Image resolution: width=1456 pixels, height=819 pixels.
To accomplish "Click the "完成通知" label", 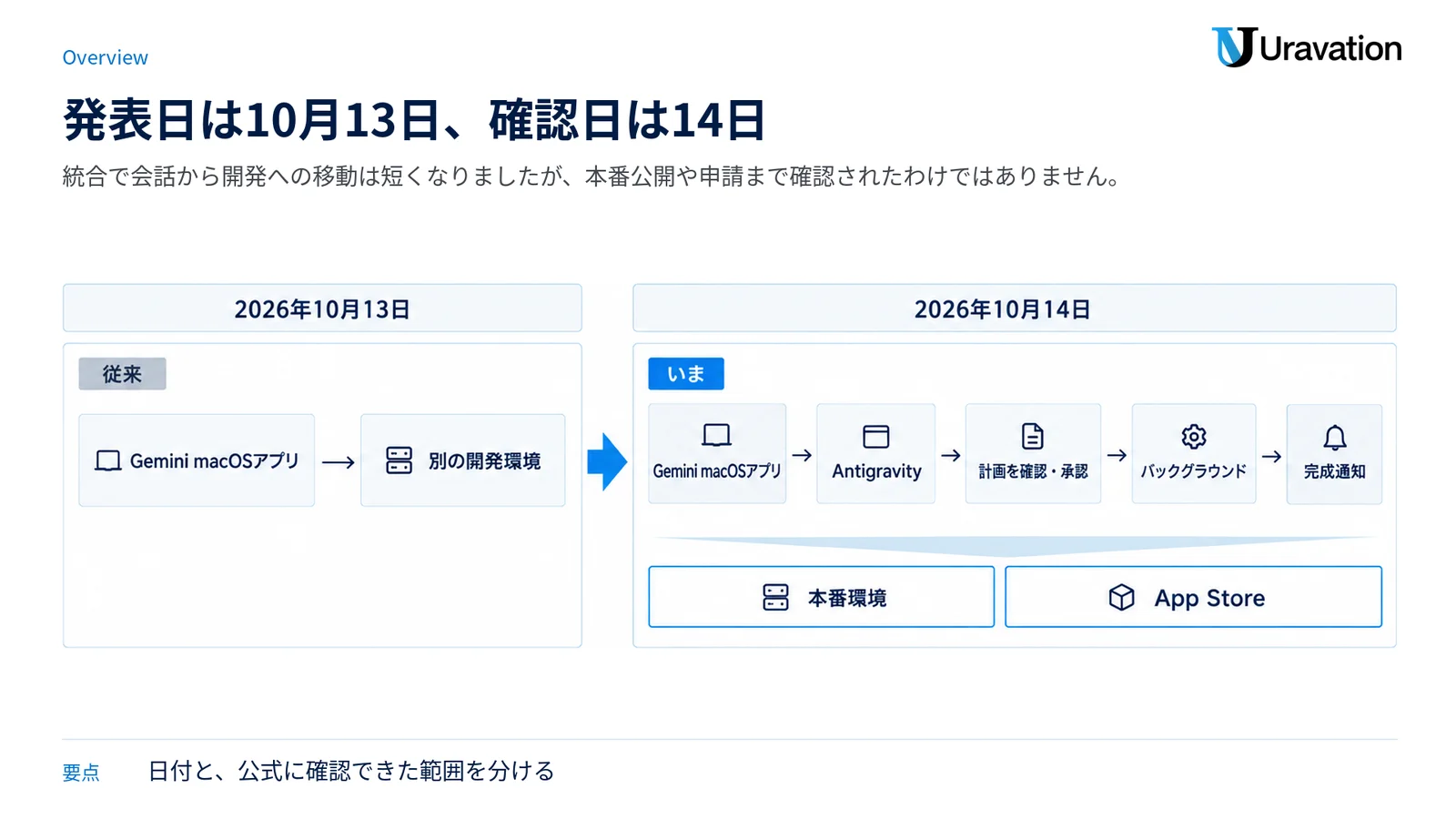I will pos(1335,471).
